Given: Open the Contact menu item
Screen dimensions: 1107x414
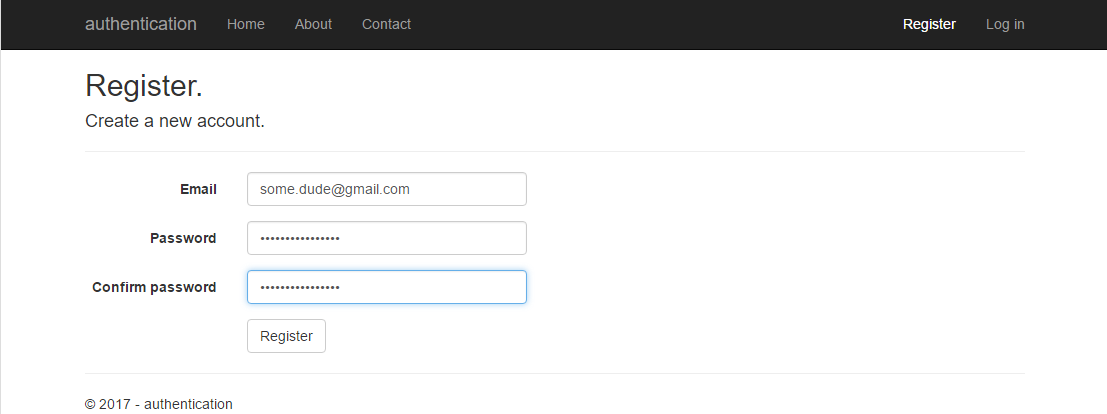Looking at the screenshot, I should (386, 24).
